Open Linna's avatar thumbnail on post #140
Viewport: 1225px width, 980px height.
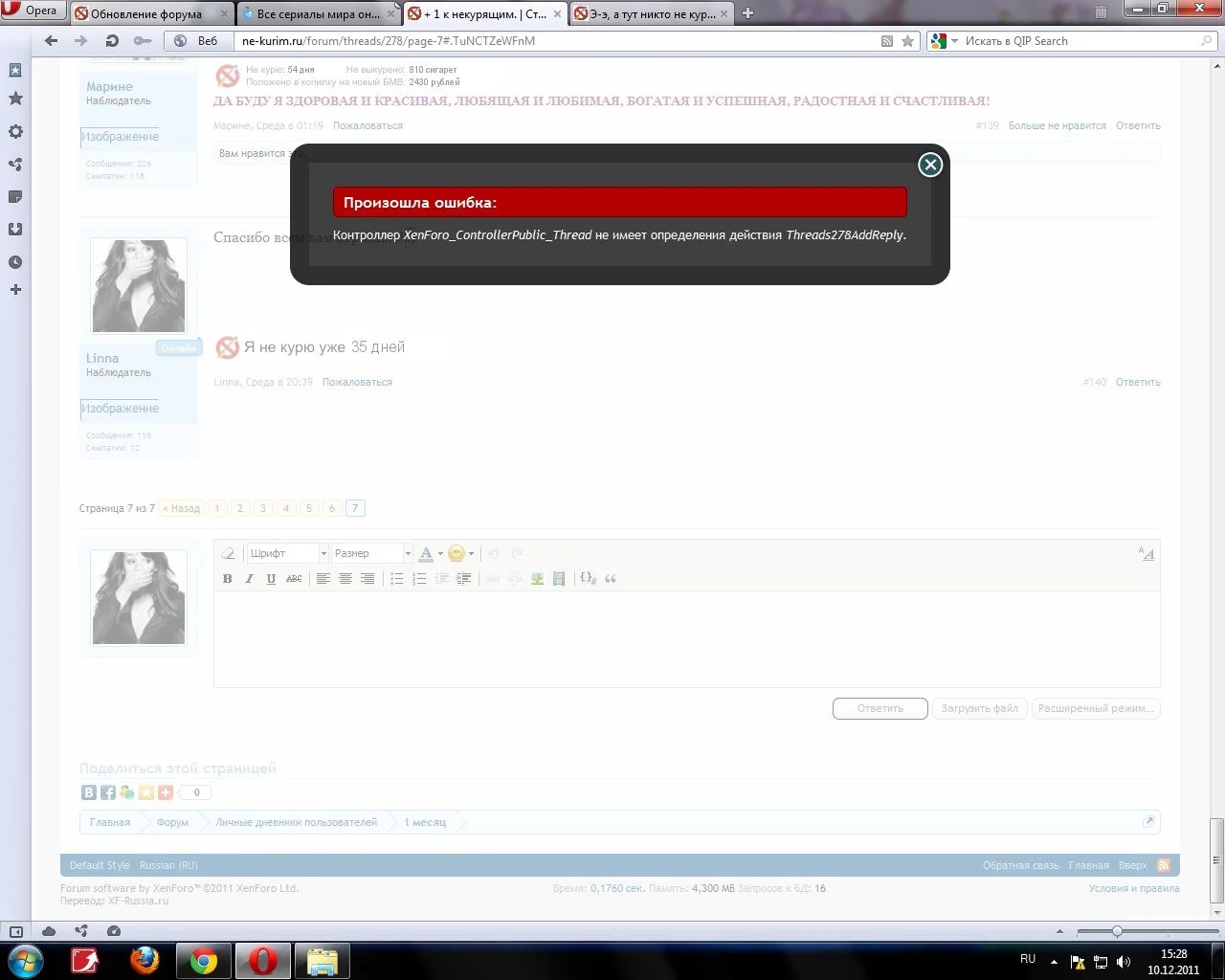click(139, 286)
